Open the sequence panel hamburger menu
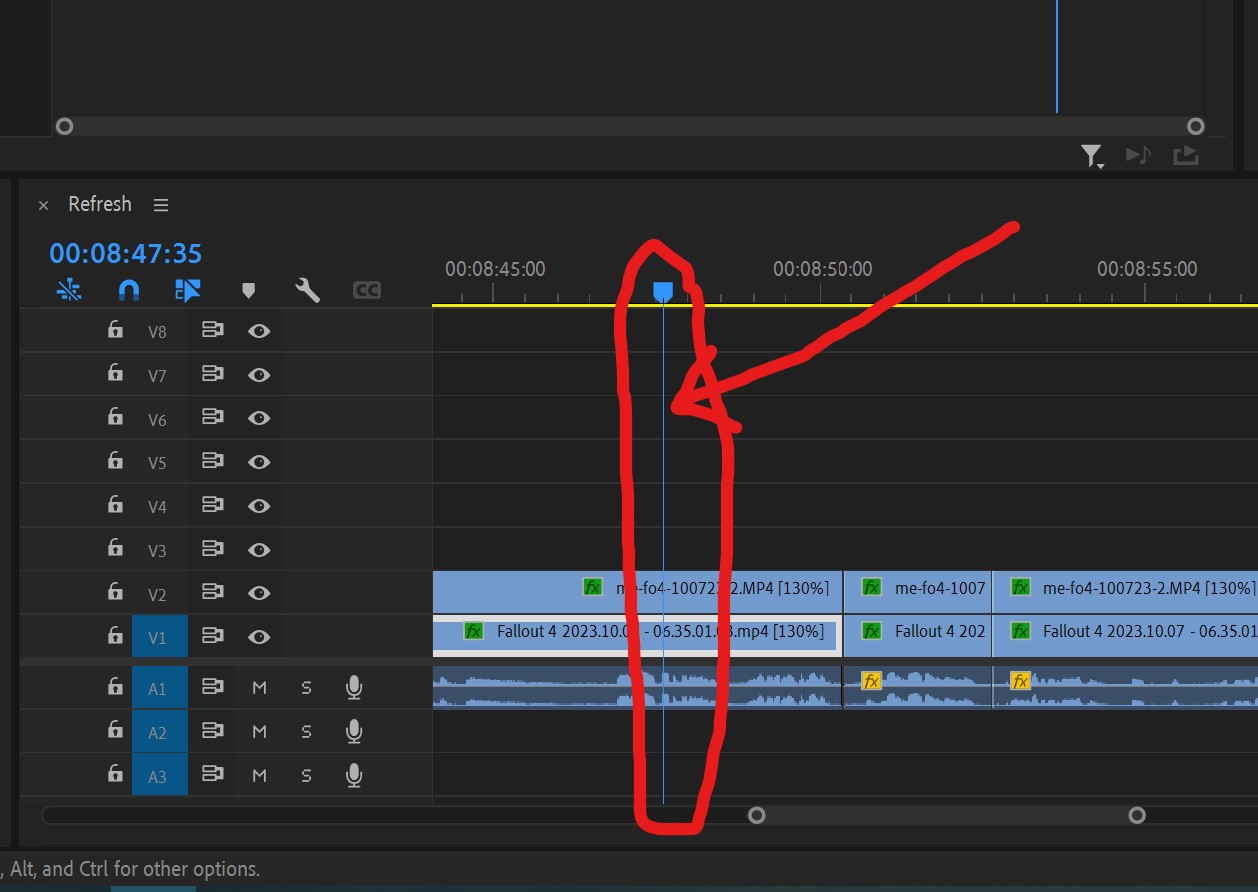This screenshot has height=892, width=1258. click(x=160, y=204)
